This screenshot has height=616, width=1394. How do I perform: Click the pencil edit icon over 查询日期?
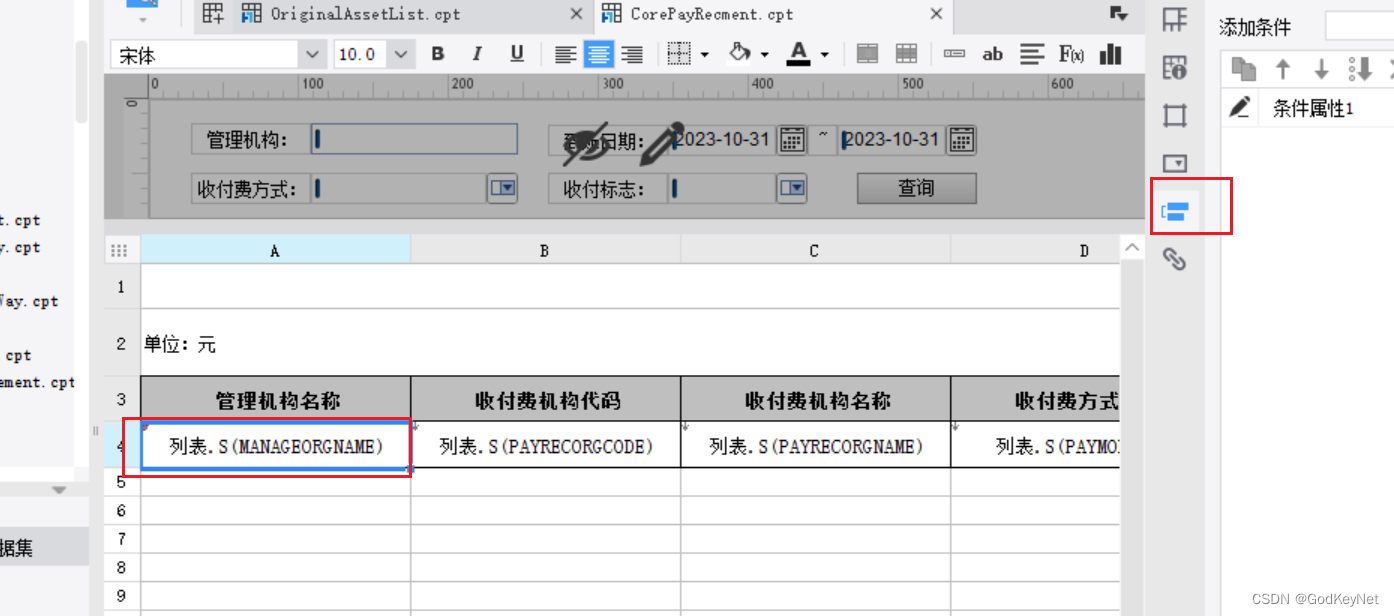tap(660, 143)
